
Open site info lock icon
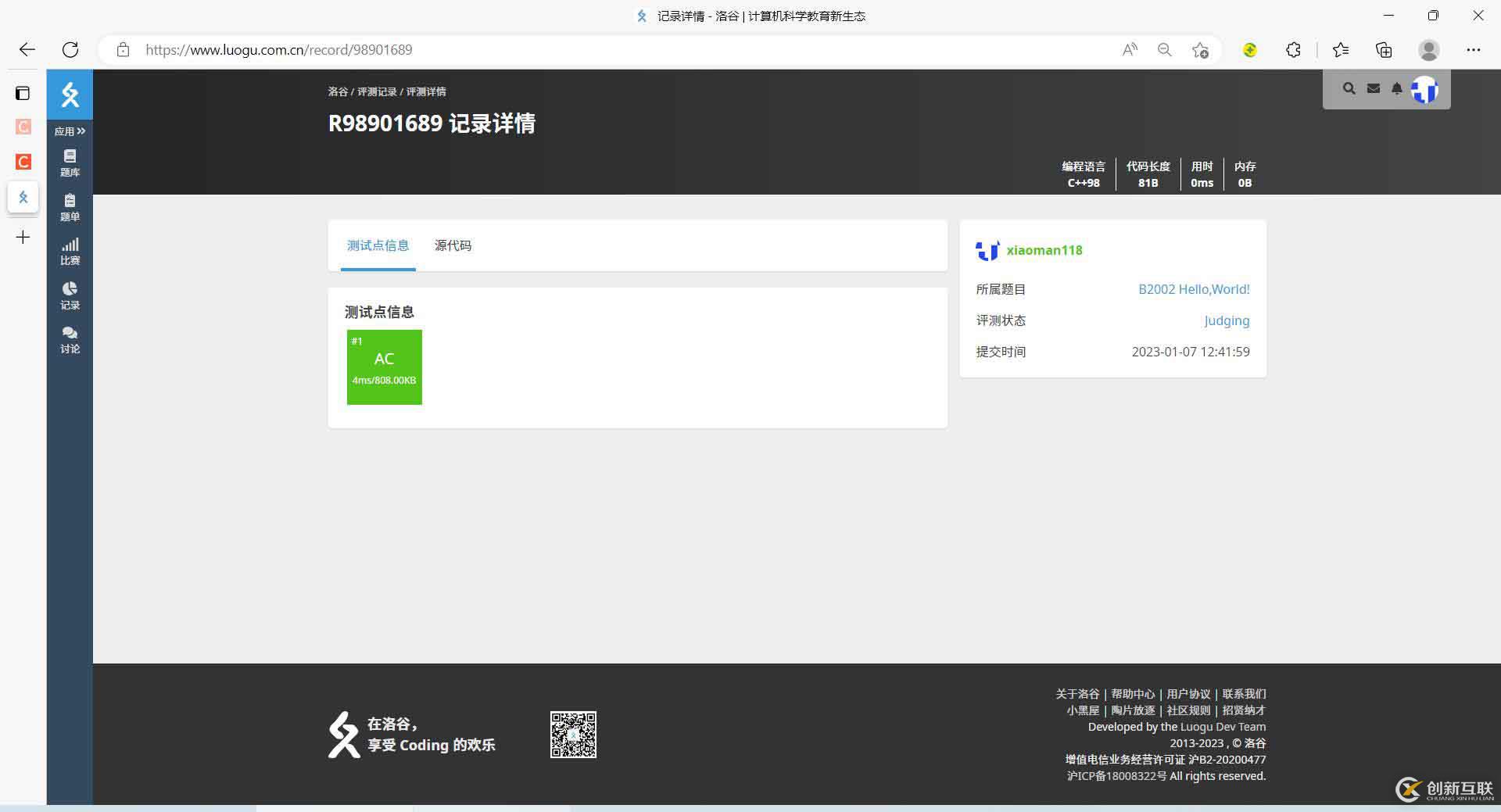point(123,50)
